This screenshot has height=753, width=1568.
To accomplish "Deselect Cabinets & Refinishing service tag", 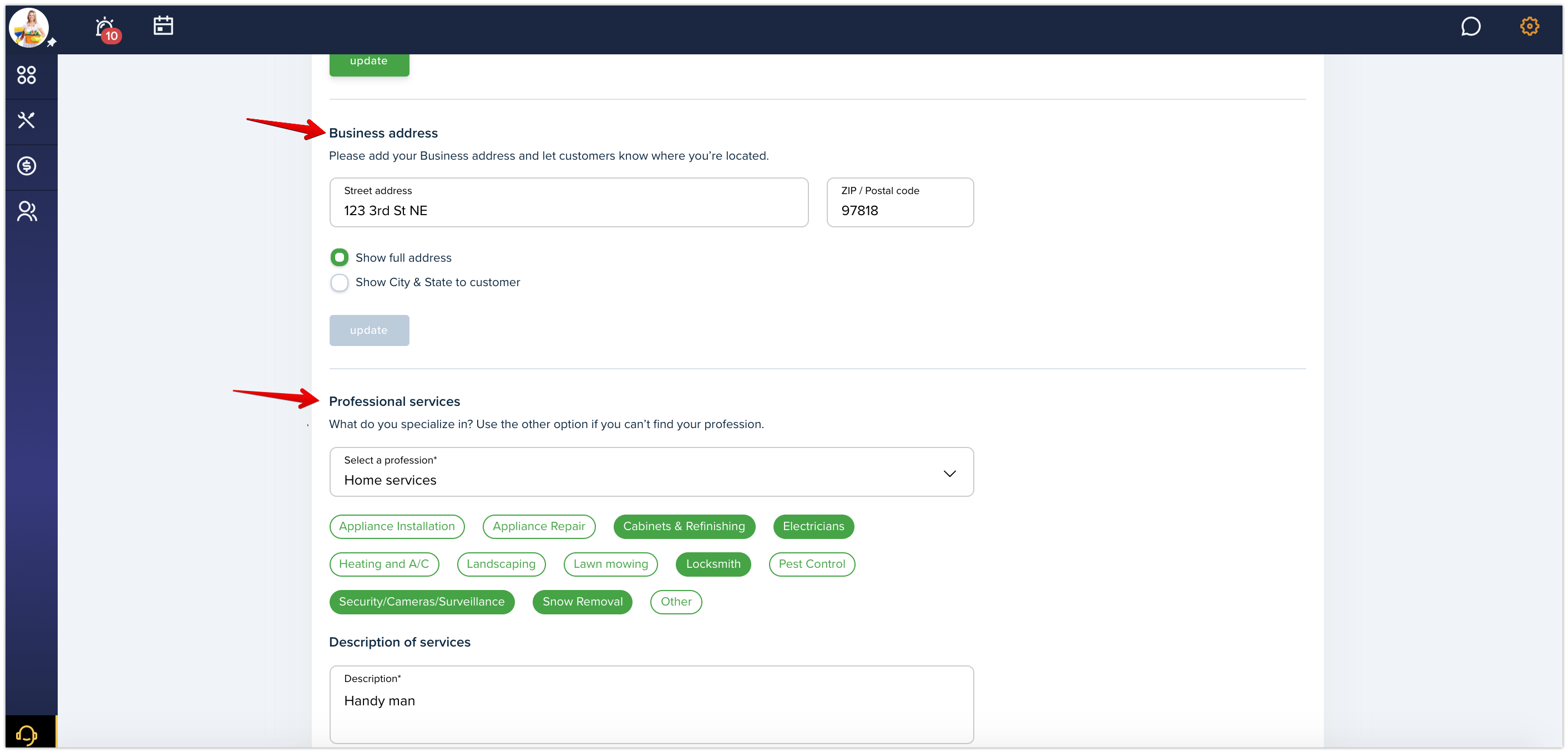I will 684,526.
